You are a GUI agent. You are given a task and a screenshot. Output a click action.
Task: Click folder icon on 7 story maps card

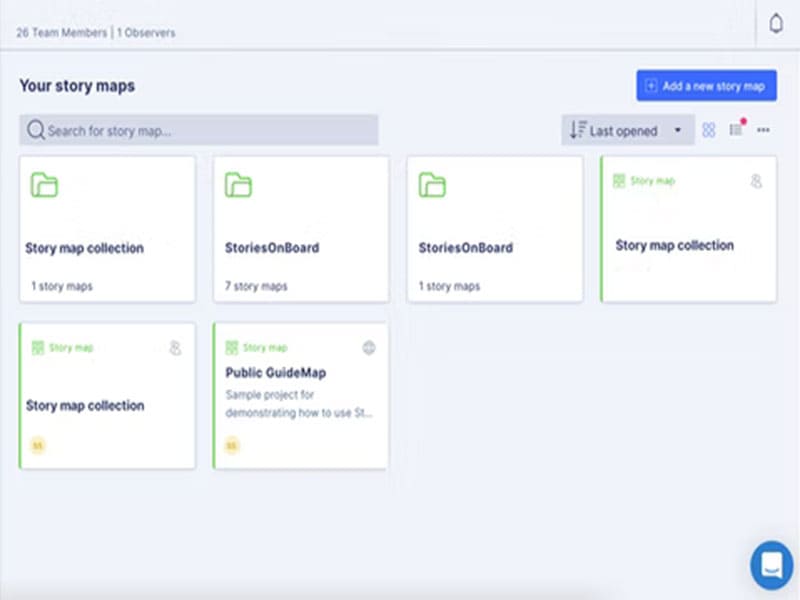(238, 185)
